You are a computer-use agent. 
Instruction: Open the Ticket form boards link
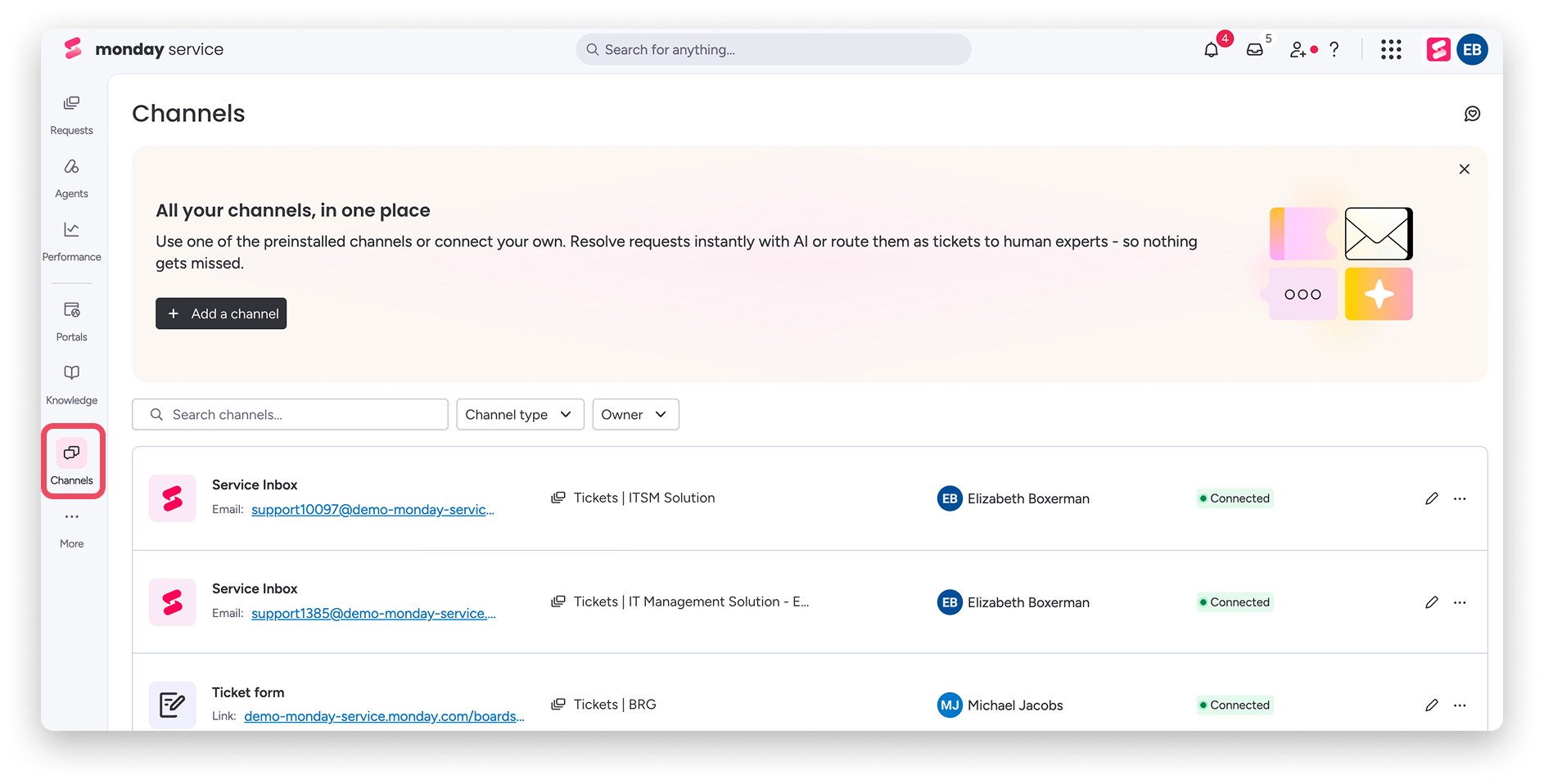pos(384,717)
